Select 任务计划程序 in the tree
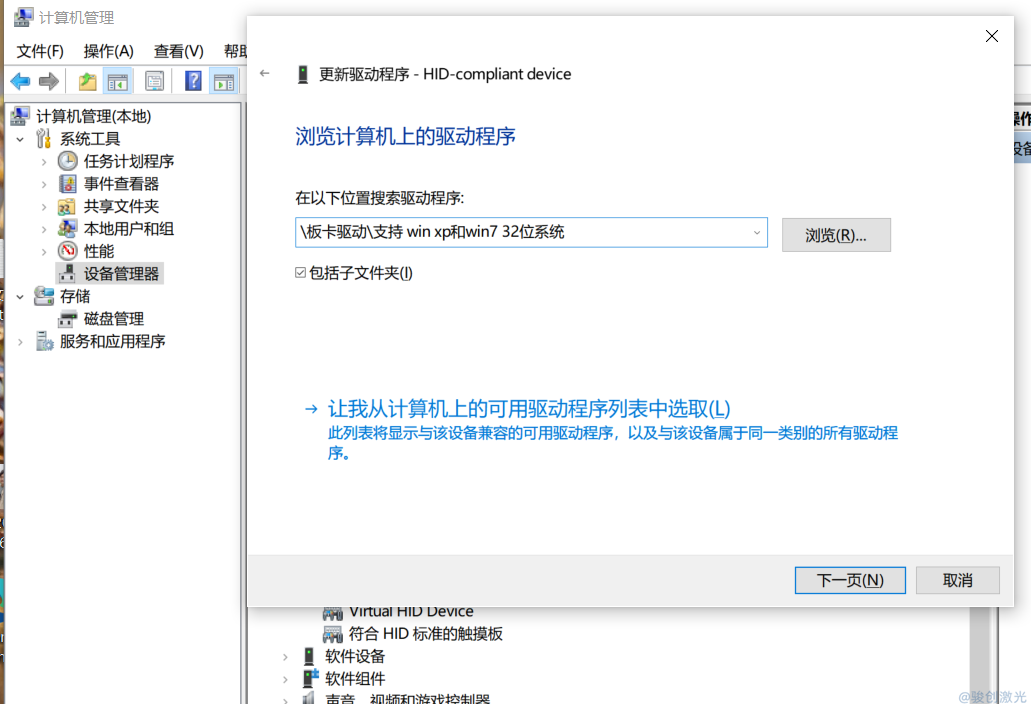 pyautogui.click(x=129, y=161)
